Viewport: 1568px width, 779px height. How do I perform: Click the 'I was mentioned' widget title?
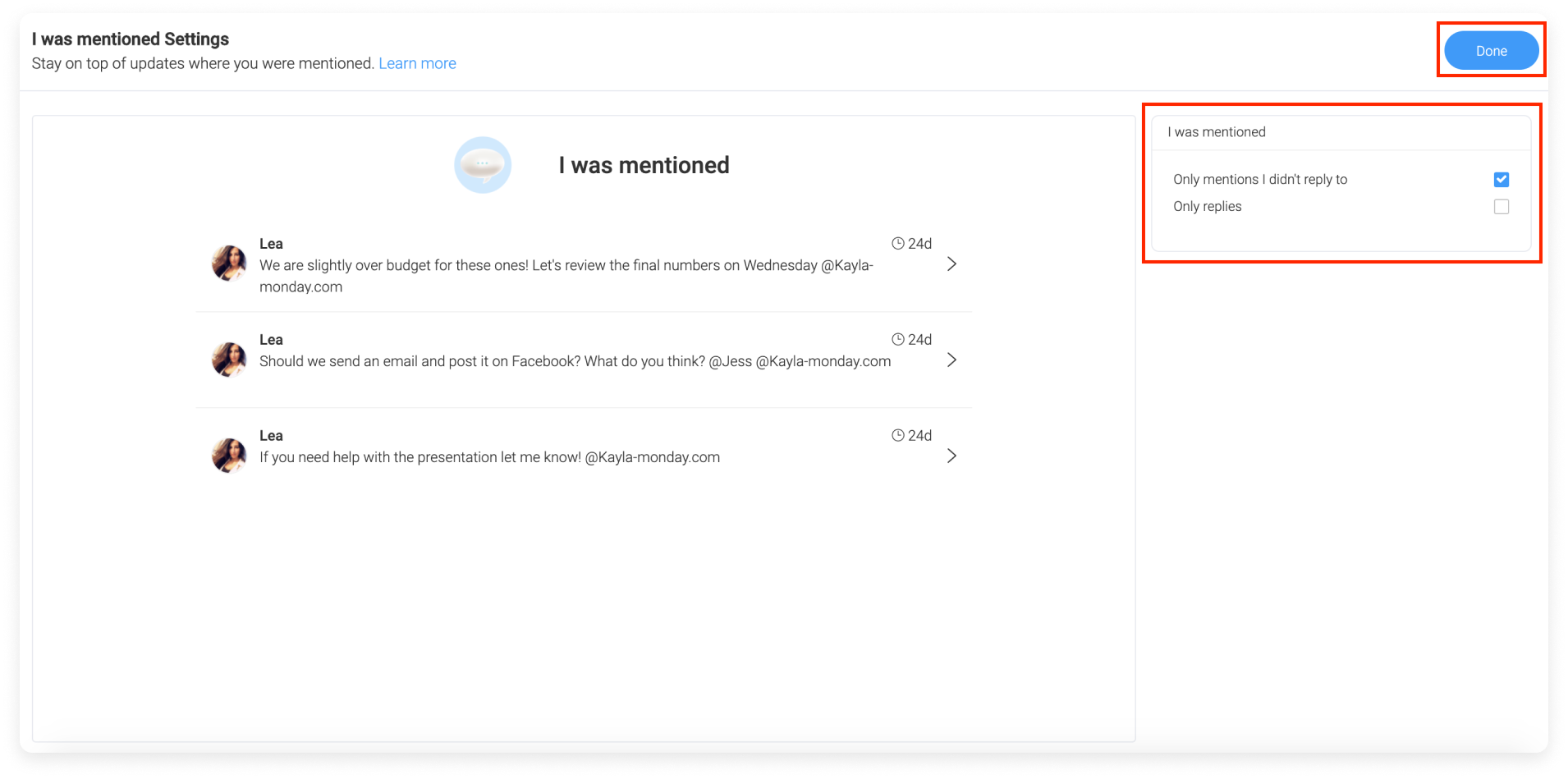pos(644,165)
